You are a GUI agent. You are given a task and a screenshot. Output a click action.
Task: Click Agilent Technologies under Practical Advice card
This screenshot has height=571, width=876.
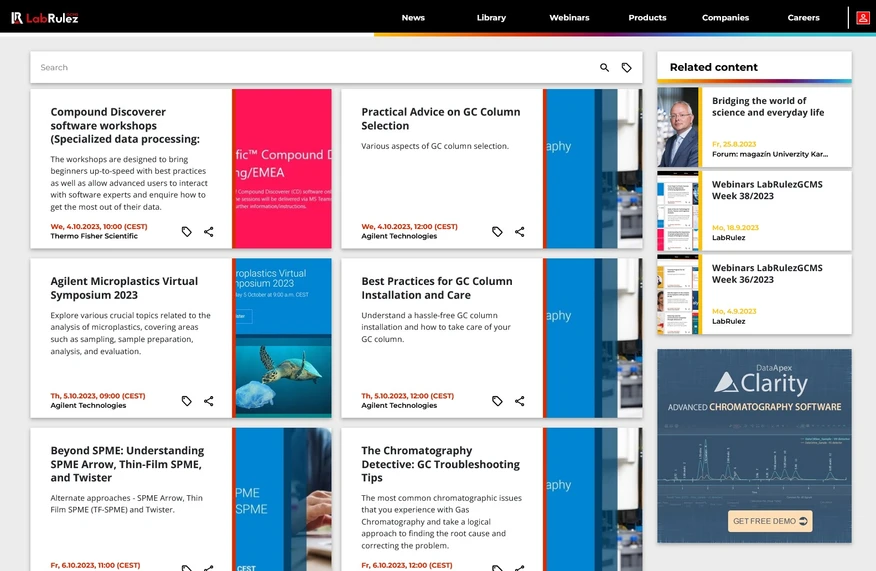[399, 236]
